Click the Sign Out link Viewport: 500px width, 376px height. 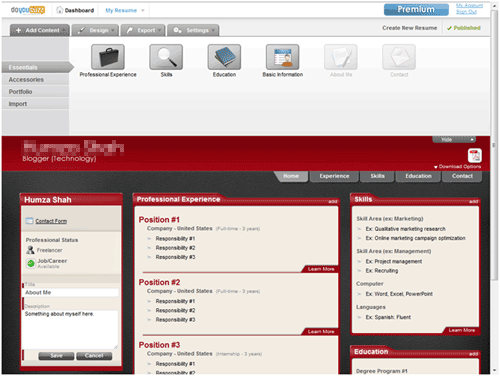(x=466, y=12)
